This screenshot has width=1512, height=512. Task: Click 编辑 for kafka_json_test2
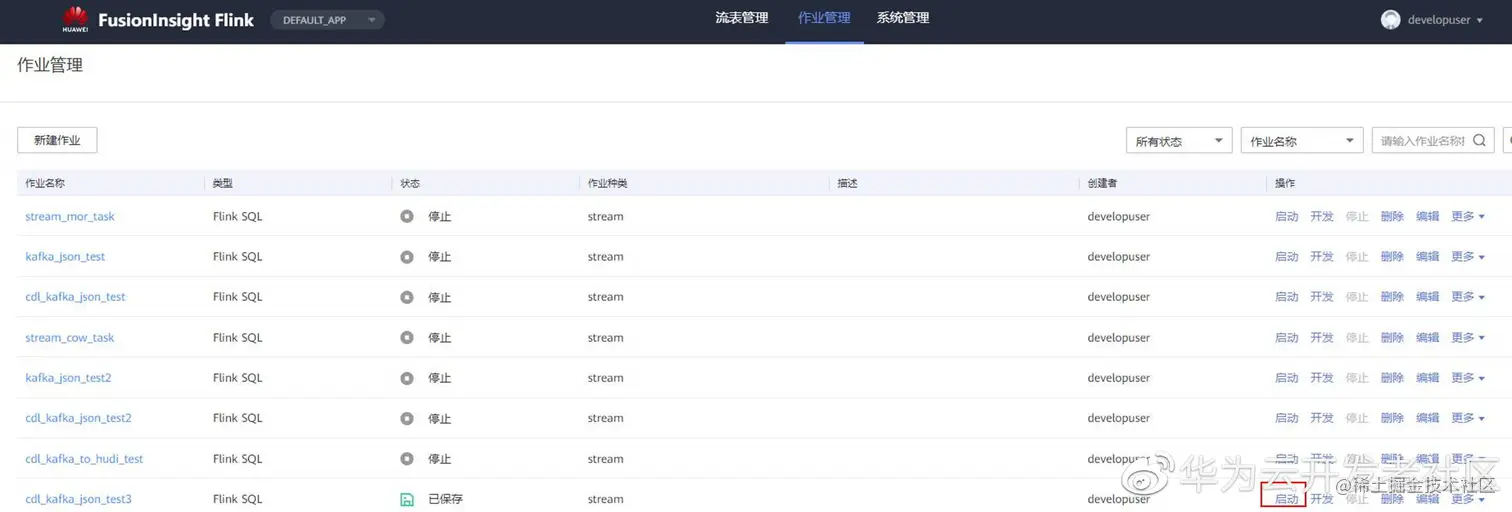(x=1427, y=378)
